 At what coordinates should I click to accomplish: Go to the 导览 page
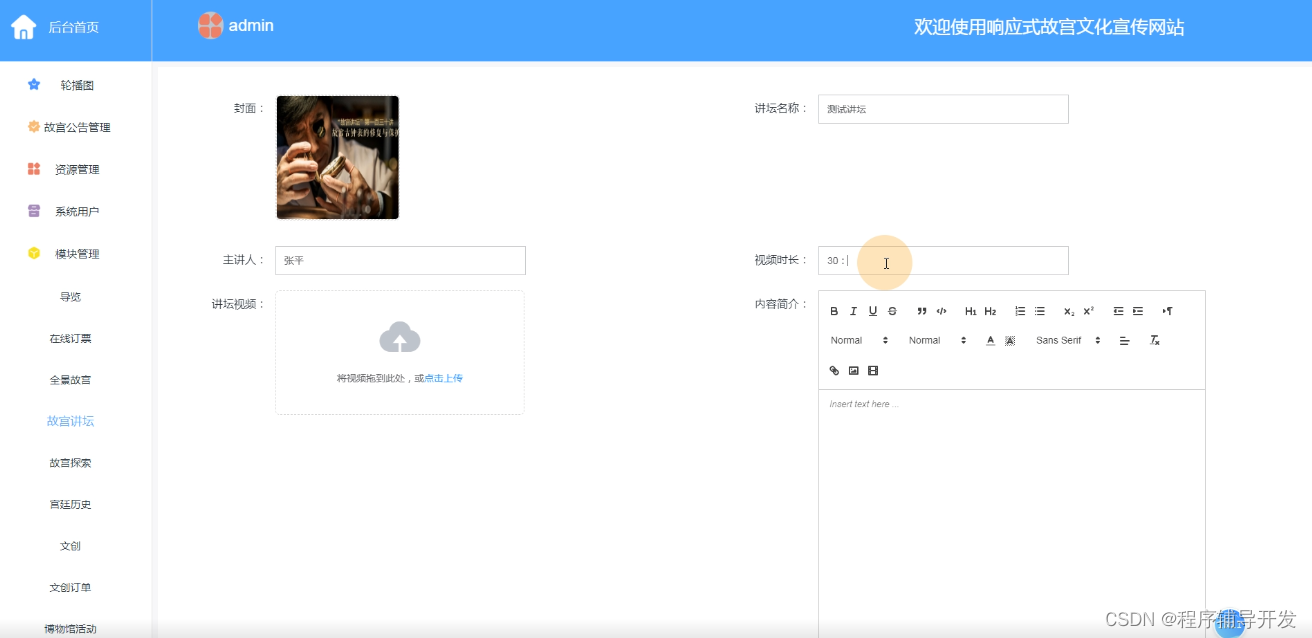(x=70, y=297)
